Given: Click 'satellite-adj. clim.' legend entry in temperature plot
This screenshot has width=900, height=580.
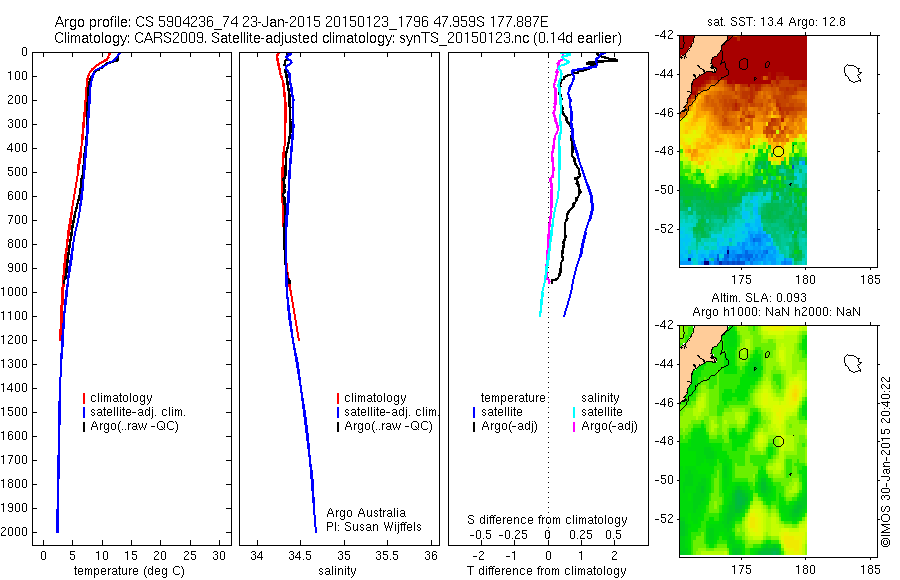Looking at the screenshot, I should tap(138, 412).
